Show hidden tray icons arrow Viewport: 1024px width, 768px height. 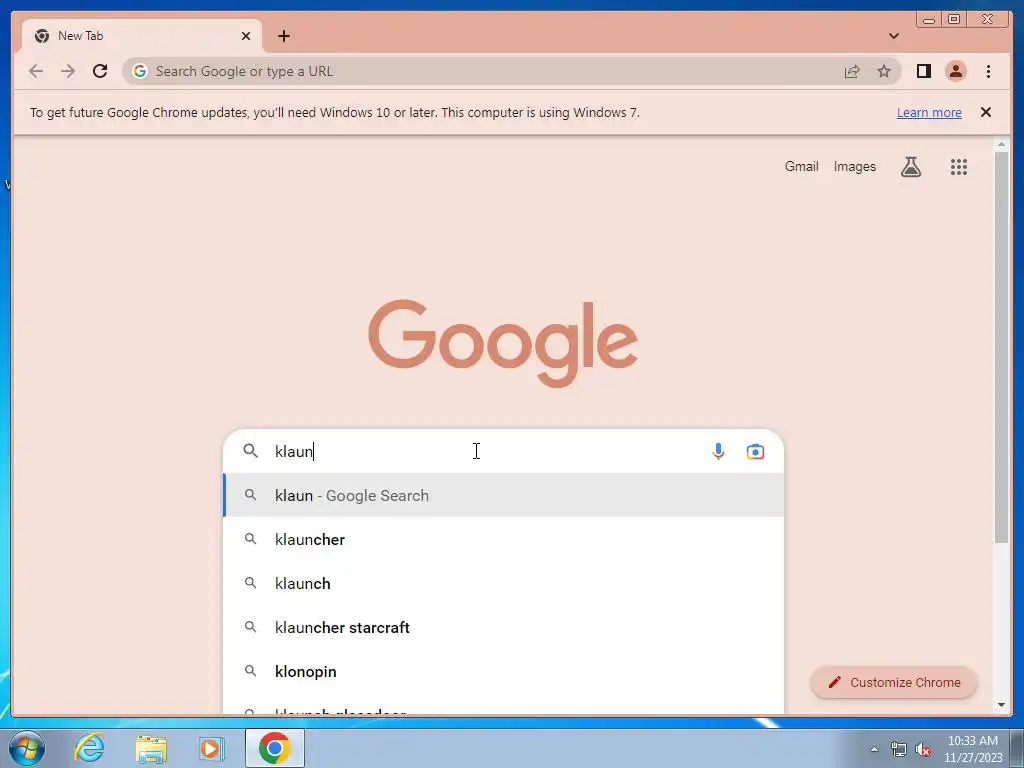[x=874, y=749]
